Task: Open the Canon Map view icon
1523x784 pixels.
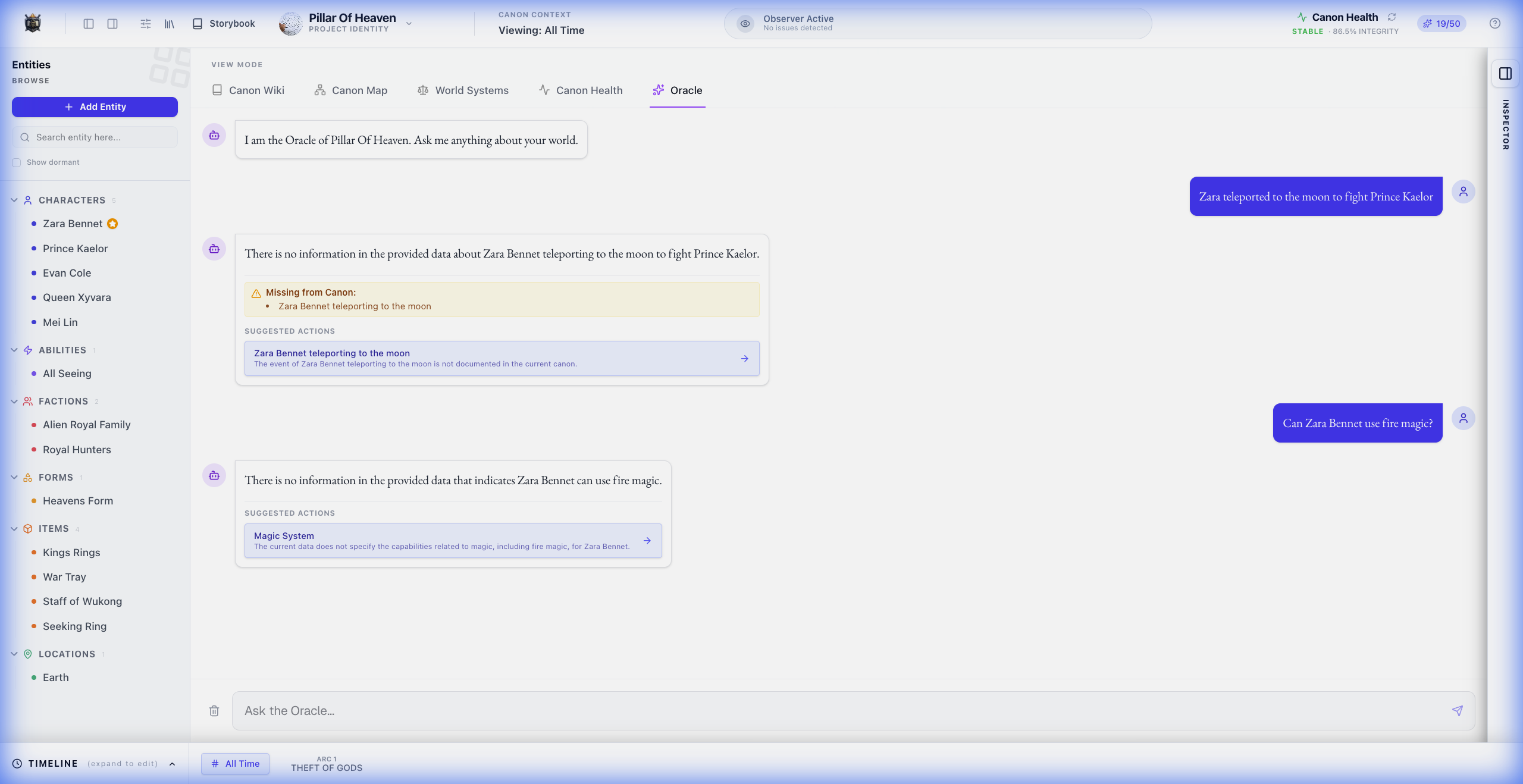Action: point(319,90)
